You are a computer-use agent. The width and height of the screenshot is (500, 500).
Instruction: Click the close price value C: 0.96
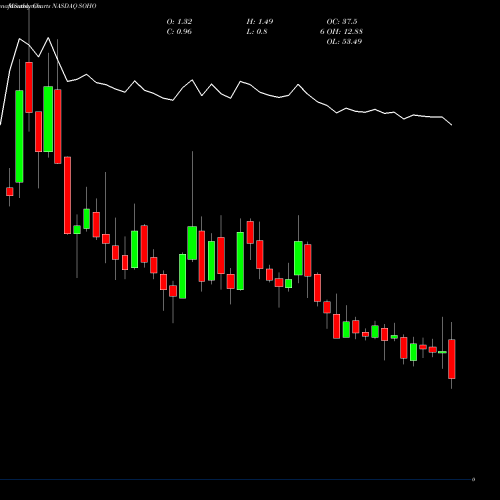(179, 32)
